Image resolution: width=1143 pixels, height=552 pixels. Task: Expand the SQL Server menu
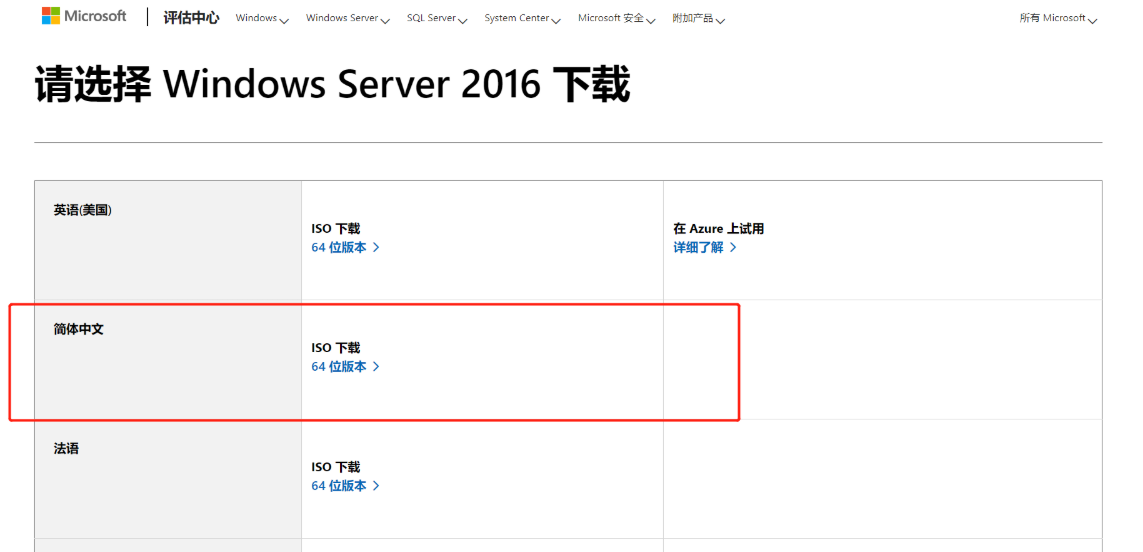click(x=437, y=18)
